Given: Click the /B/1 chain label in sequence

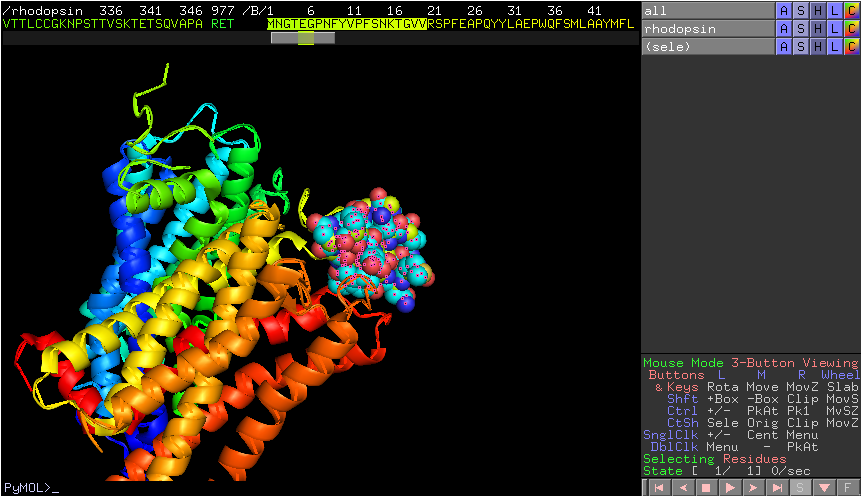Looking at the screenshot, I should [x=258, y=11].
